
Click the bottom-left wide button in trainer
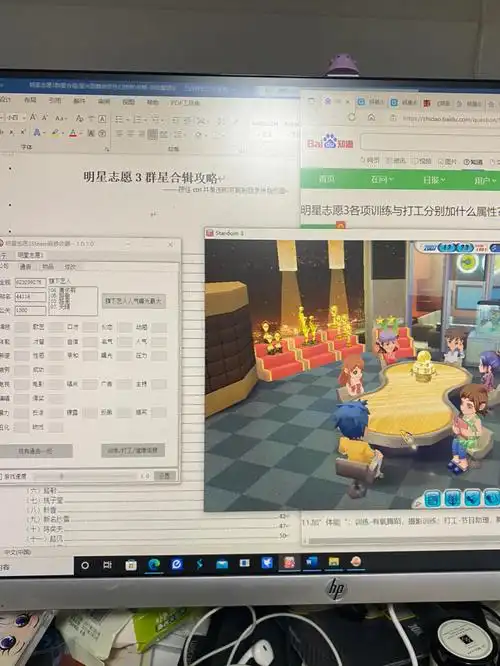coord(36,451)
